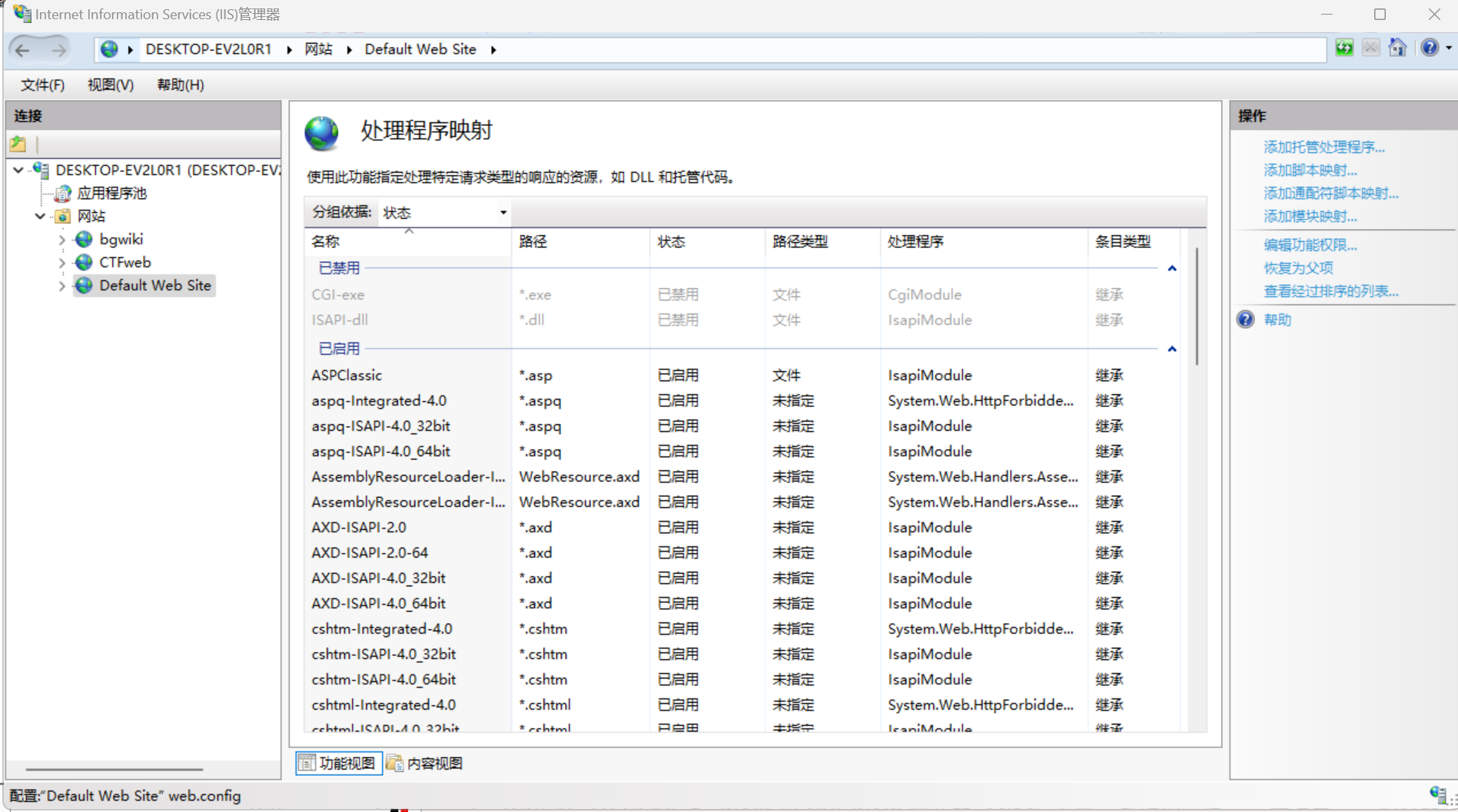Open the Help icon dropdown arrow
The height and width of the screenshot is (812, 1458).
click(1449, 48)
